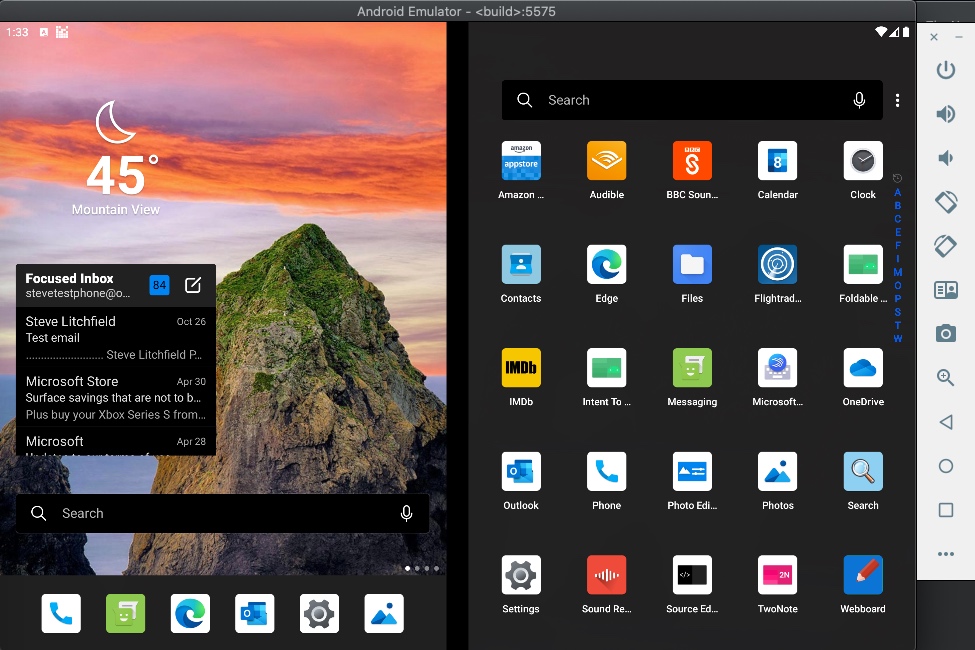Image resolution: width=975 pixels, height=650 pixels.
Task: Open Steve Litchfield's Test email
Action: 116,337
